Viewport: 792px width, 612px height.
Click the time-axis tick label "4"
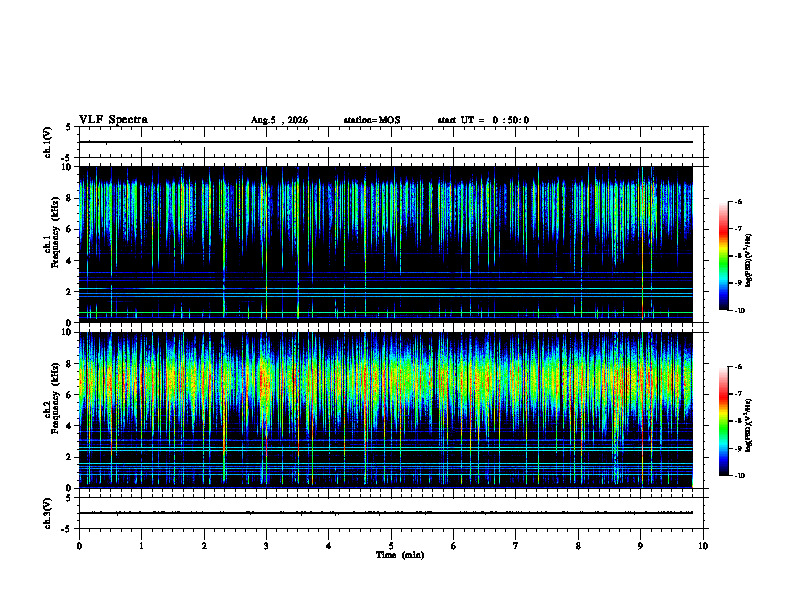329,546
